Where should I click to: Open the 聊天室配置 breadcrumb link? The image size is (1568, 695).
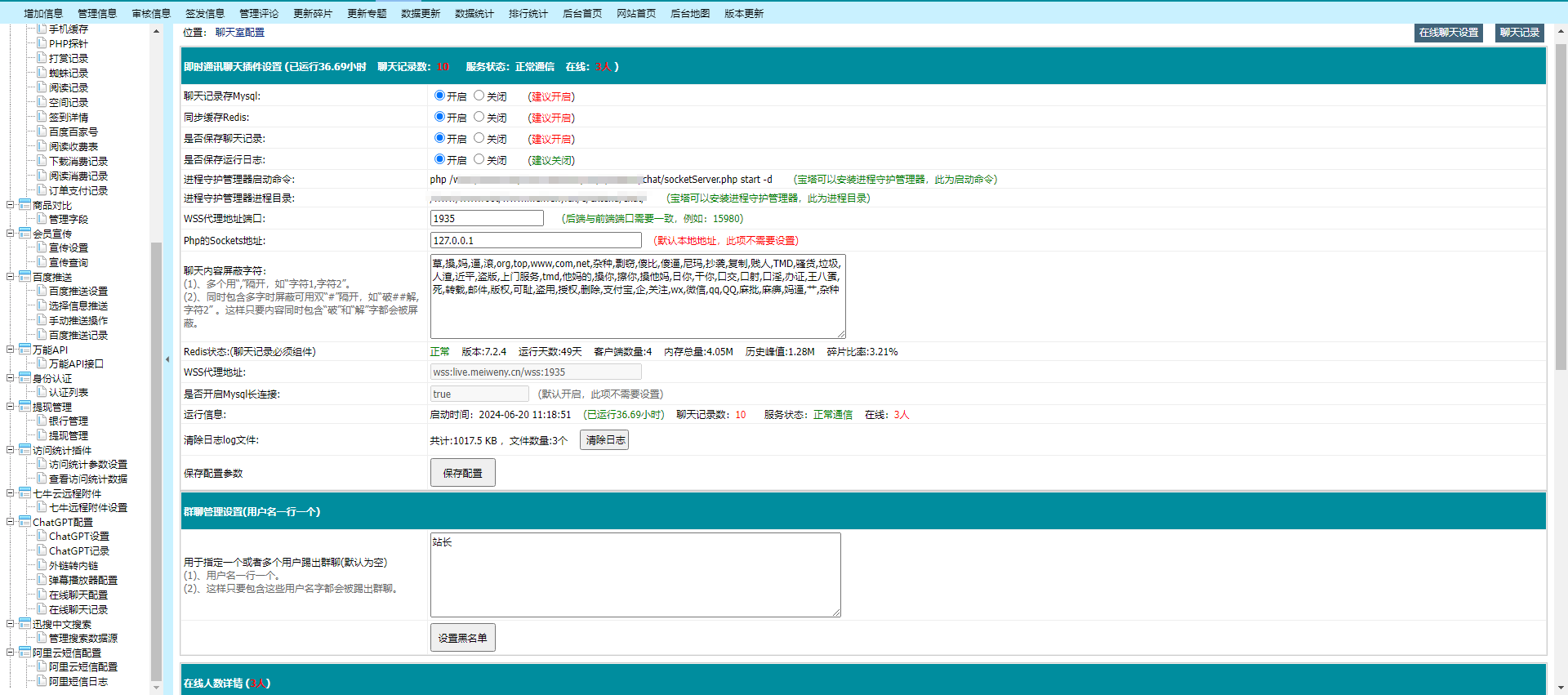[x=240, y=33]
